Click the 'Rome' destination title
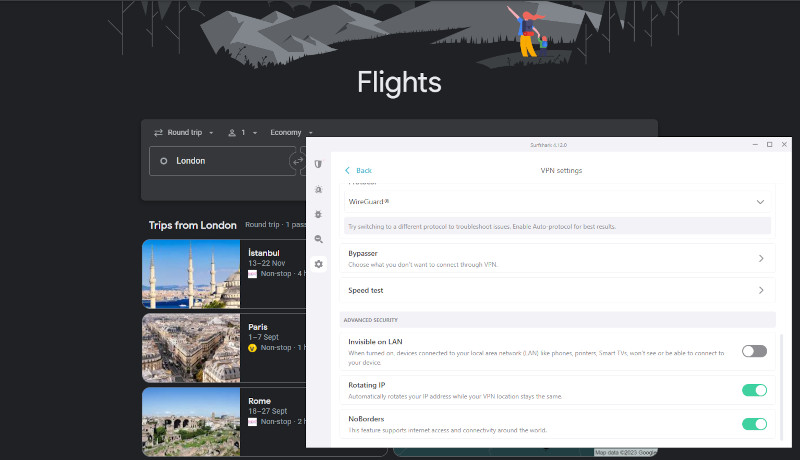 point(259,401)
